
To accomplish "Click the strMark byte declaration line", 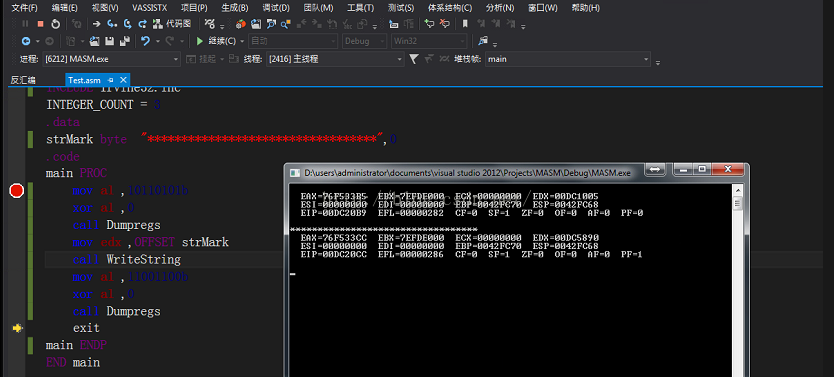I will point(221,139).
